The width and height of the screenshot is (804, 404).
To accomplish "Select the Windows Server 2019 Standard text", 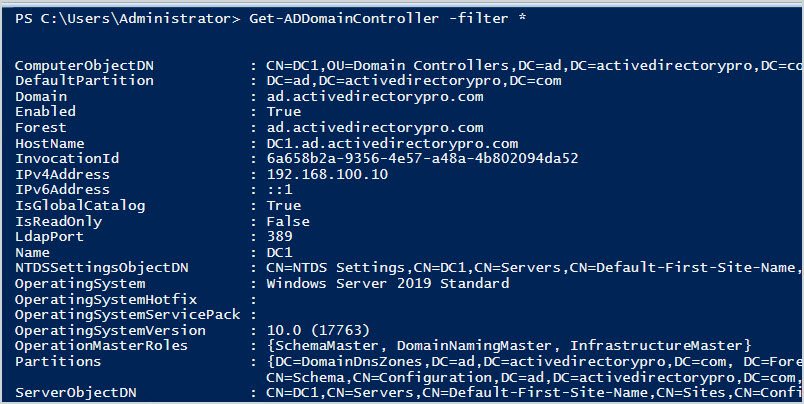I will pos(388,284).
